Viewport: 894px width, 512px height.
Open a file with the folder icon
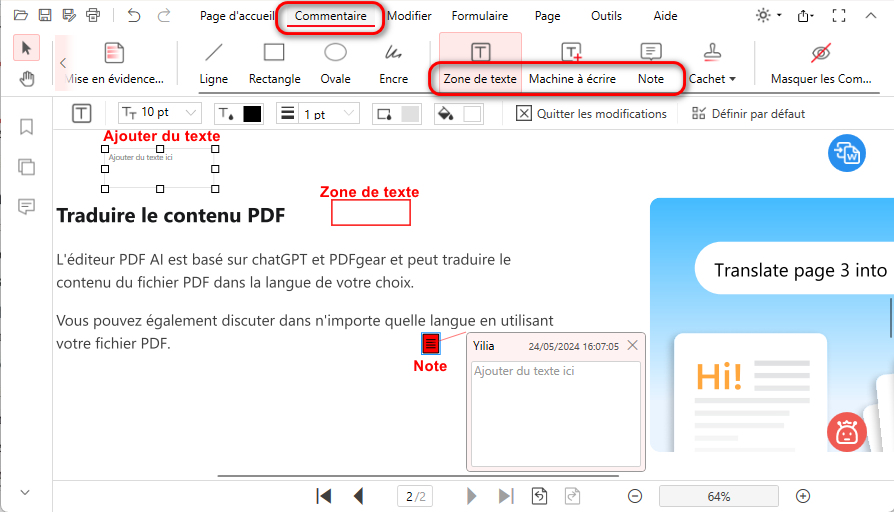click(x=21, y=15)
